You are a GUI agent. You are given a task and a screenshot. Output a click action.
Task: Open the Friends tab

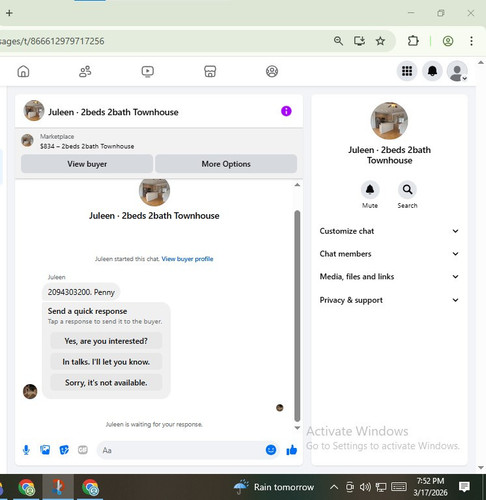(x=85, y=71)
